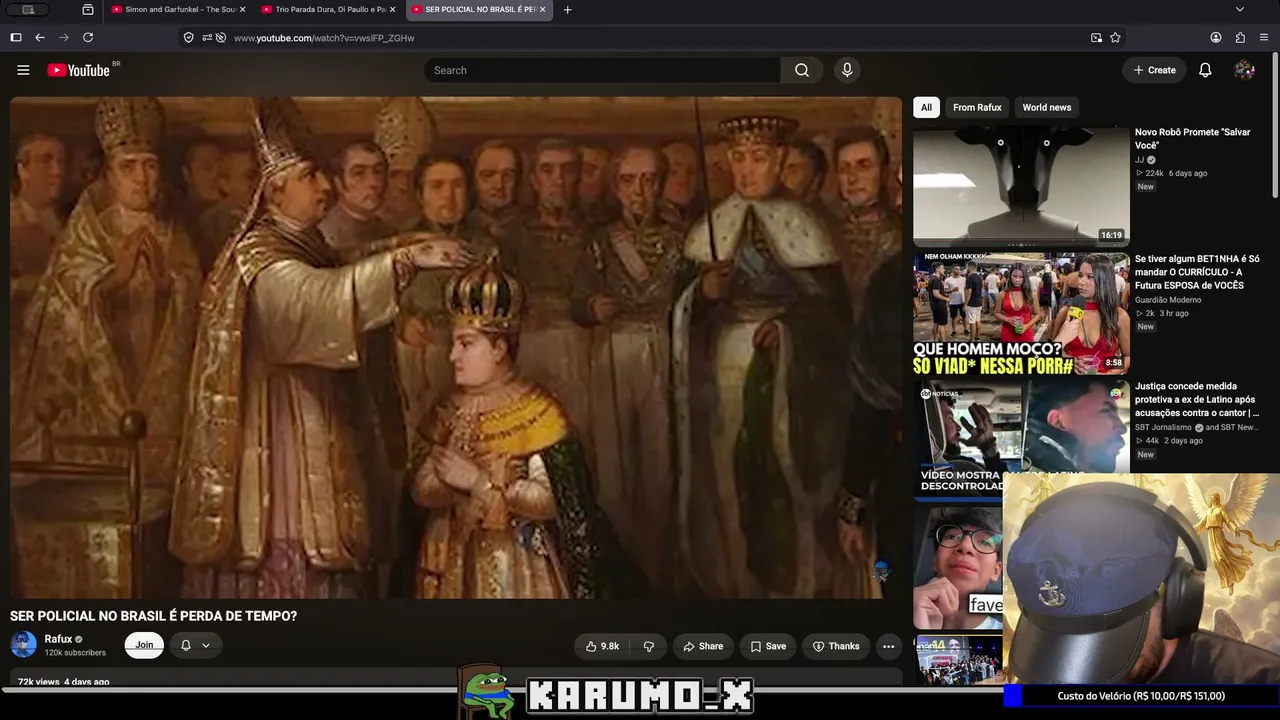Click the Create button
The width and height of the screenshot is (1280, 720).
1154,70
